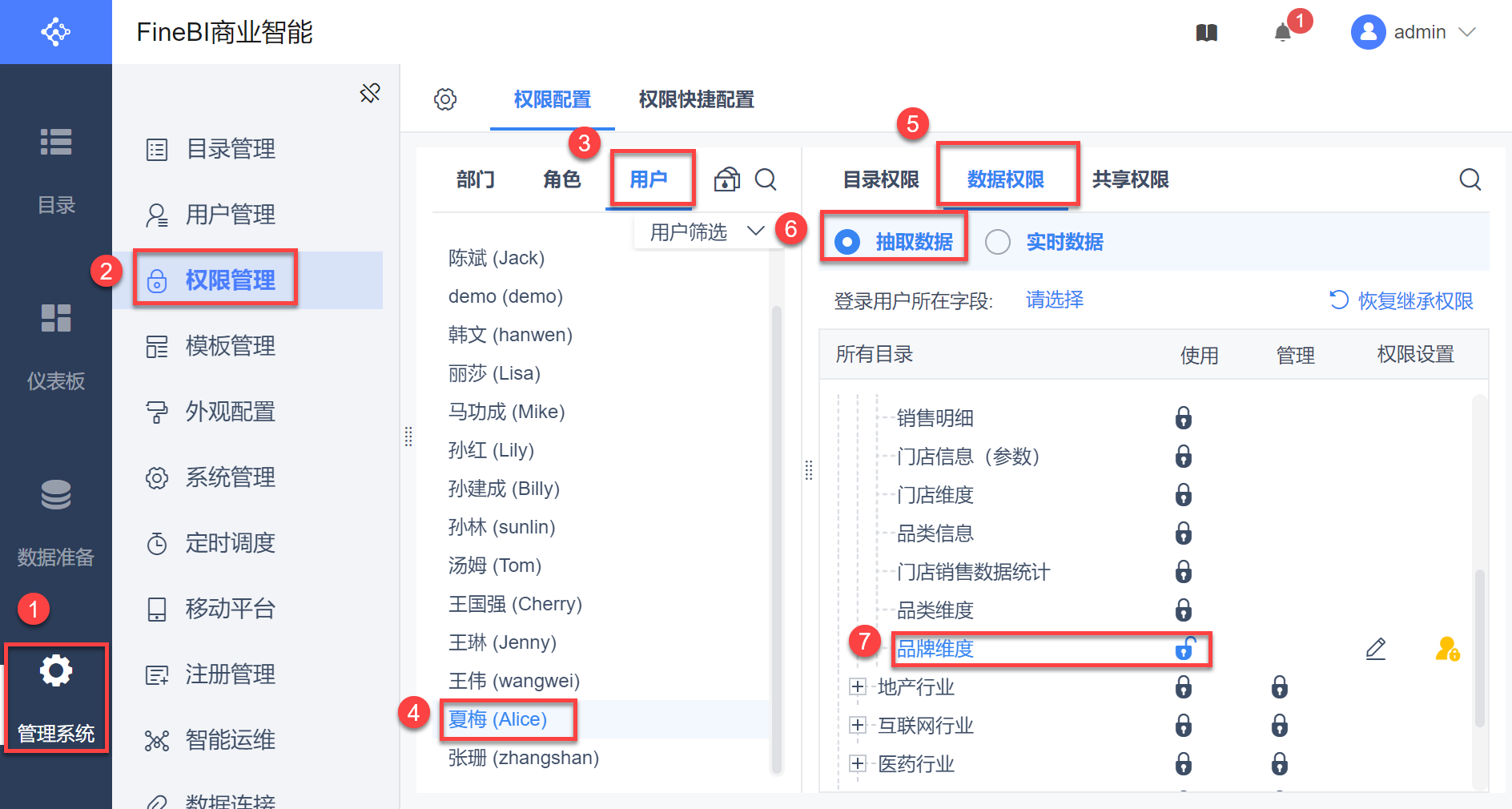Select user 王伟 (wangwei) in list
1512x809 pixels.
tap(514, 681)
